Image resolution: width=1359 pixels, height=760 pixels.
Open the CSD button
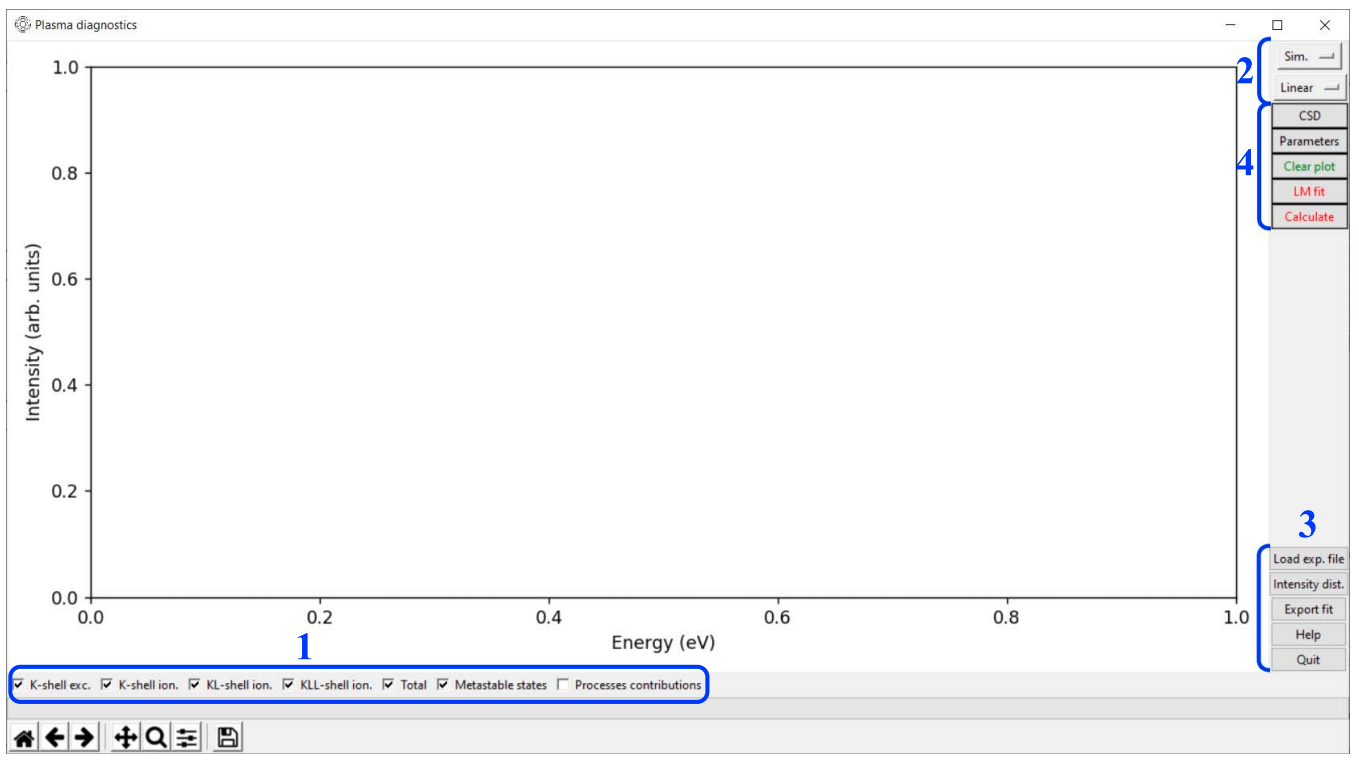click(x=1308, y=116)
